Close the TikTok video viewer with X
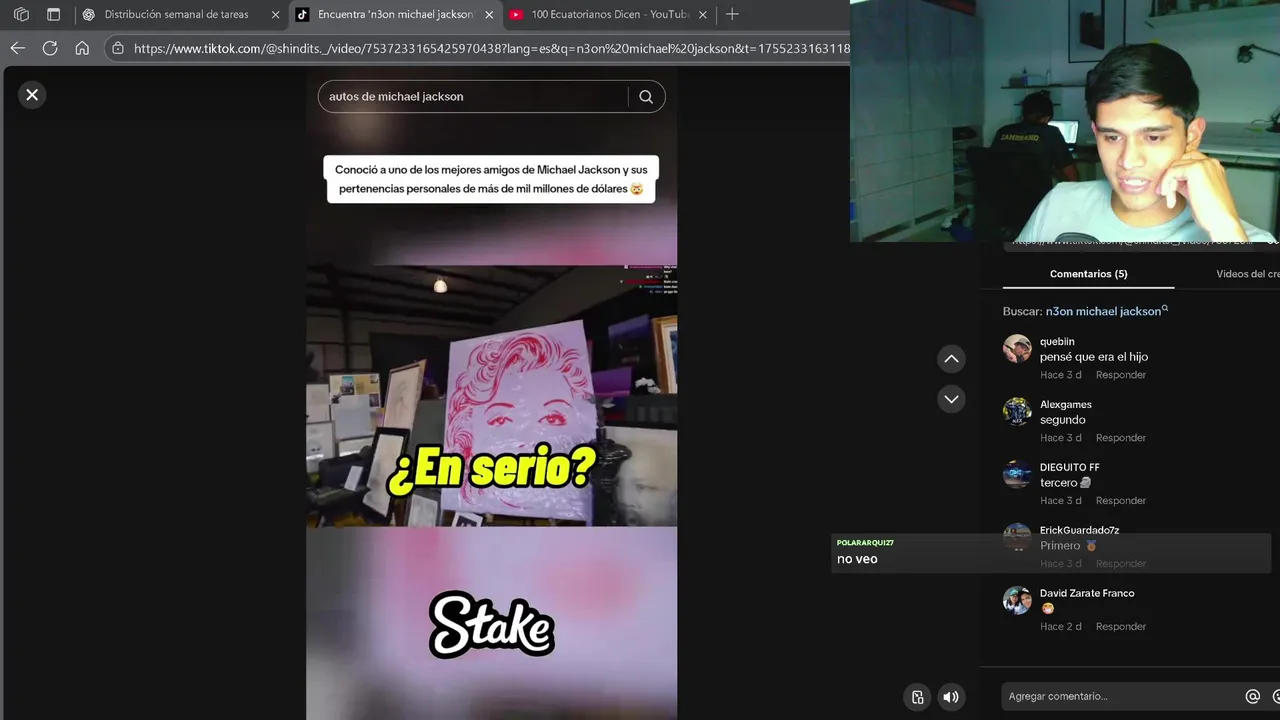The image size is (1280, 720). (32, 95)
